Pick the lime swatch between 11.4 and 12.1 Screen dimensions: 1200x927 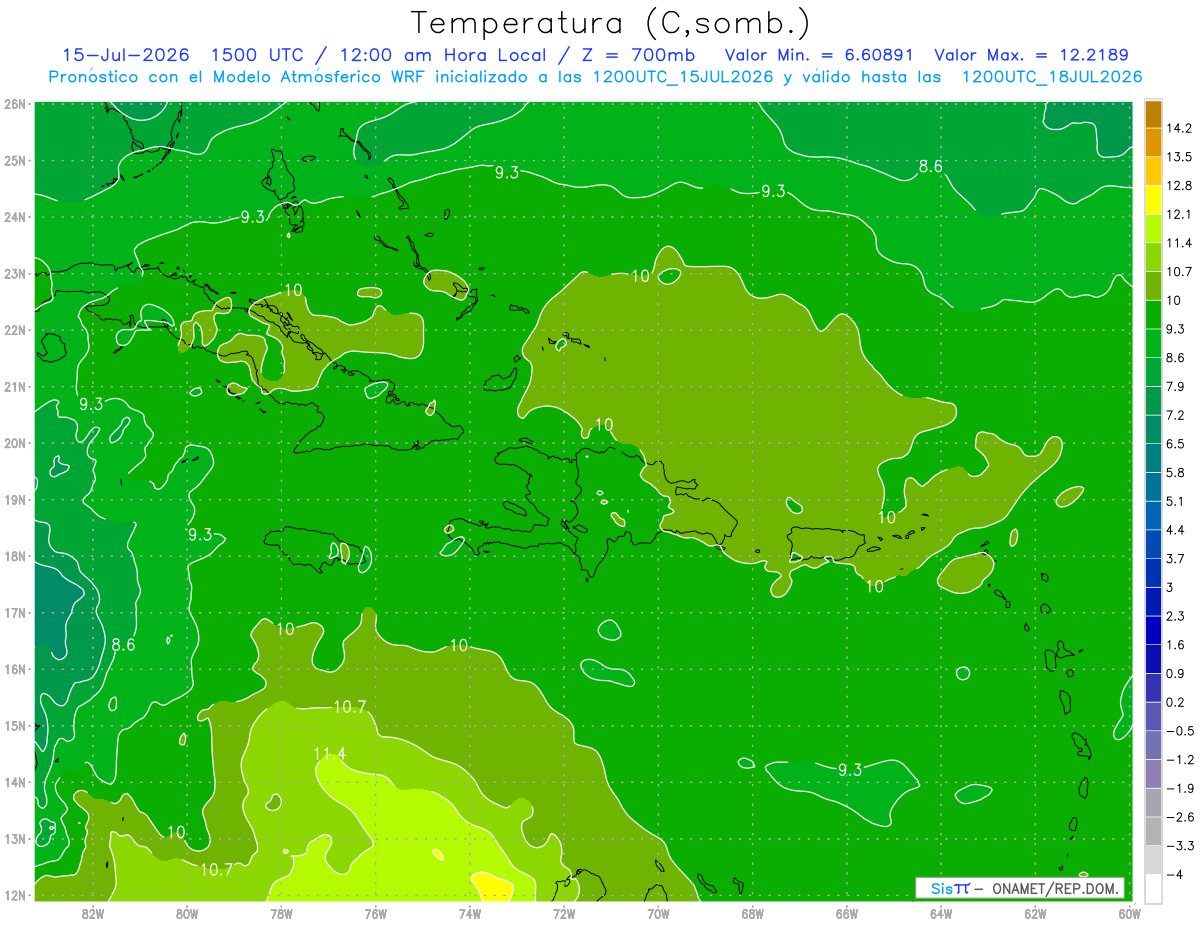(1153, 229)
